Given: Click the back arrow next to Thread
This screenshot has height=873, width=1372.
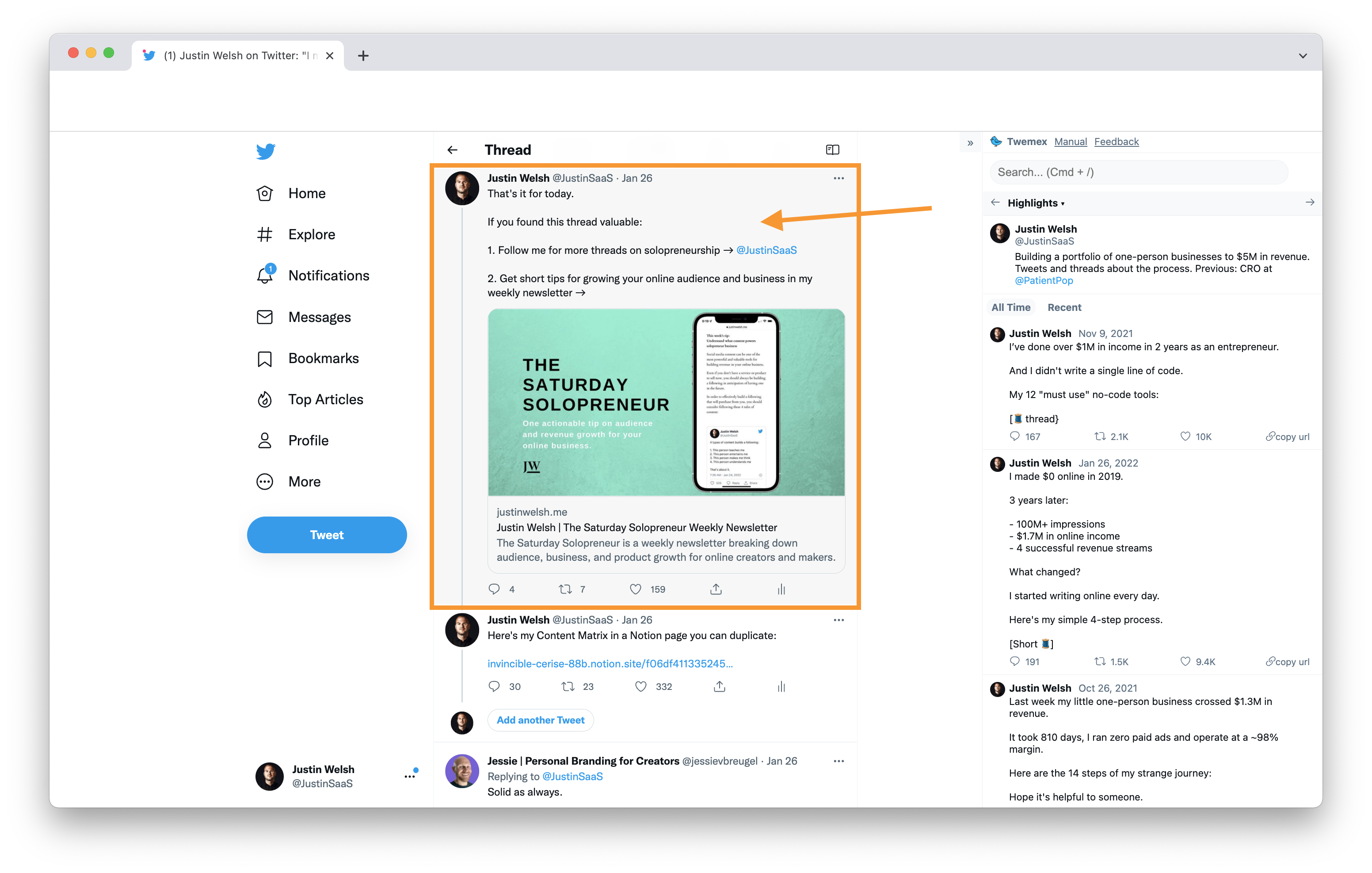Looking at the screenshot, I should point(452,150).
